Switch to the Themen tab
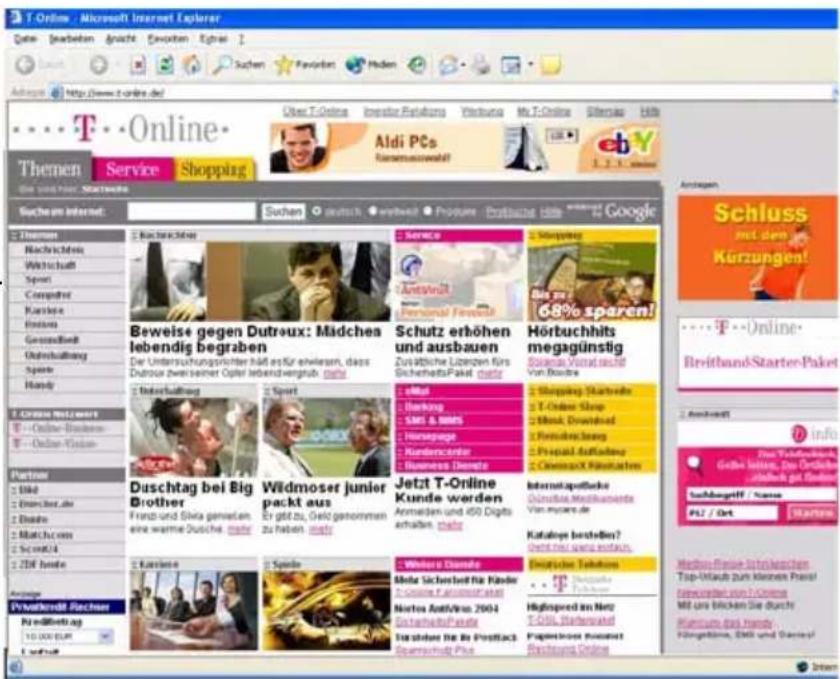The image size is (840, 679). [x=49, y=169]
